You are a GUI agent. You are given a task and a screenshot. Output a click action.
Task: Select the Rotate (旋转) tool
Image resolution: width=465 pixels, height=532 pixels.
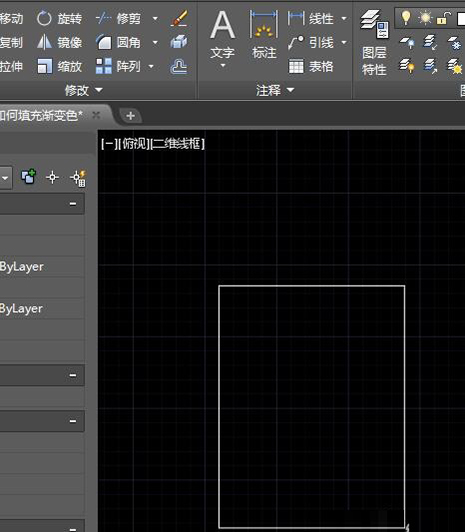coord(59,18)
